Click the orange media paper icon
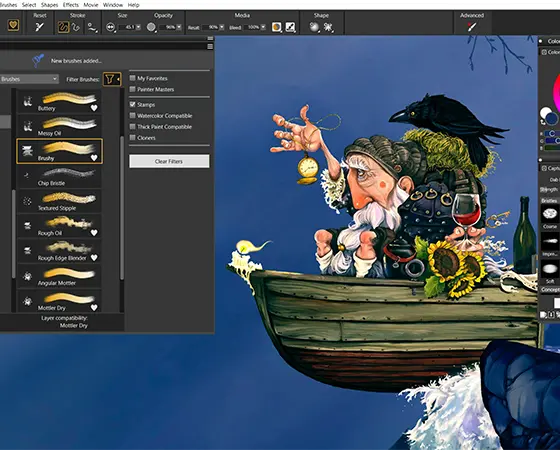The width and height of the screenshot is (560, 450). click(276, 27)
